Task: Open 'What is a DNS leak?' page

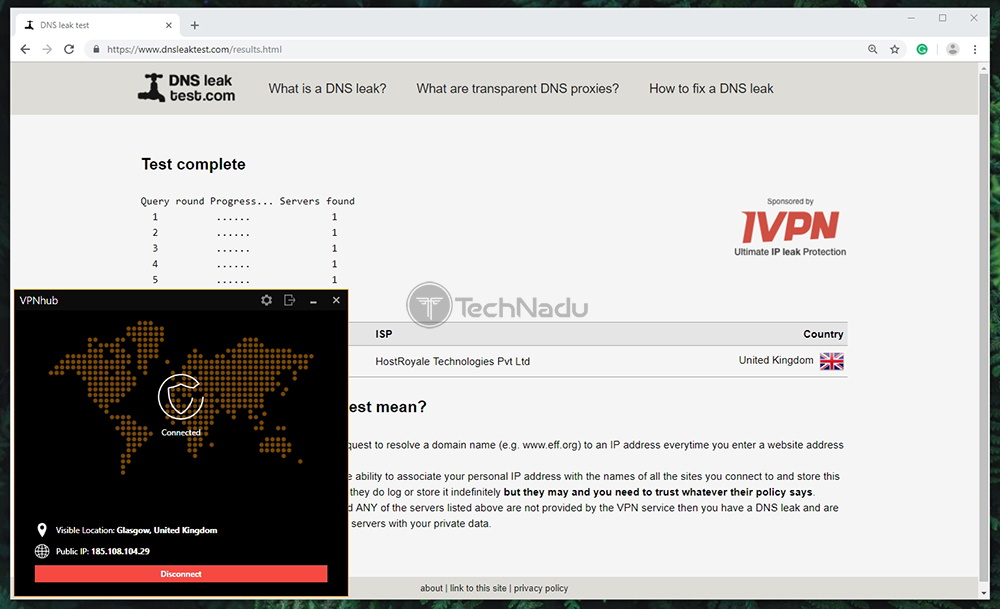Action: [x=327, y=89]
